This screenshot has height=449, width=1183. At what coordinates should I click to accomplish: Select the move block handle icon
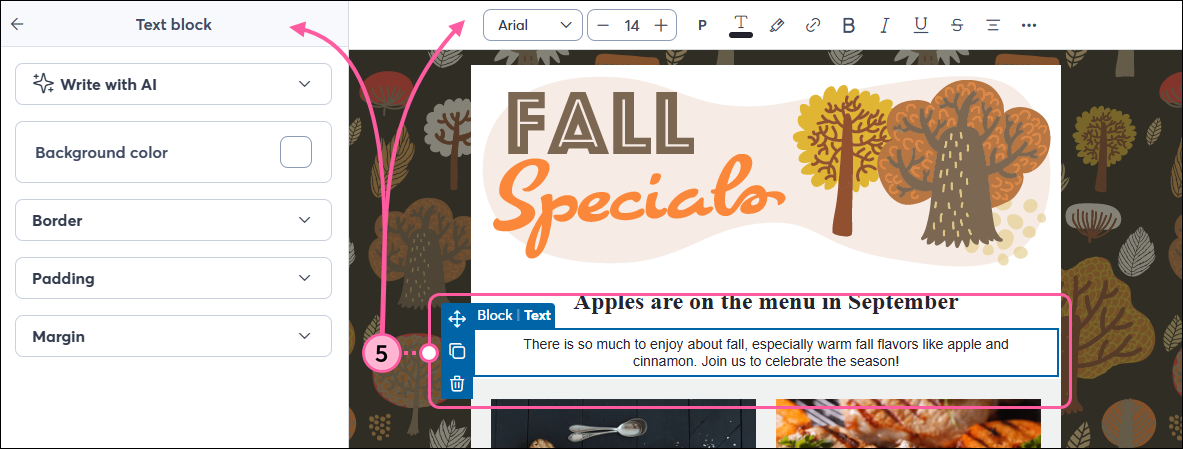[x=456, y=319]
